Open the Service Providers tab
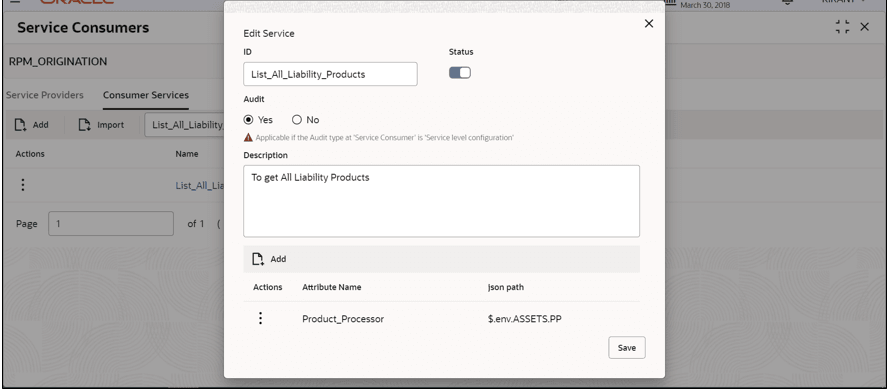Viewport: 889px width, 390px height. [45, 95]
